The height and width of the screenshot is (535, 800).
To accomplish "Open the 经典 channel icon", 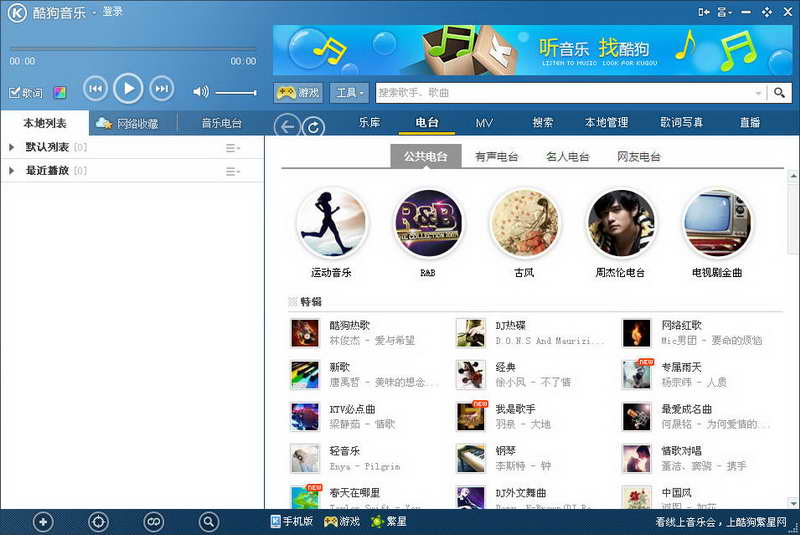I will coord(470,374).
